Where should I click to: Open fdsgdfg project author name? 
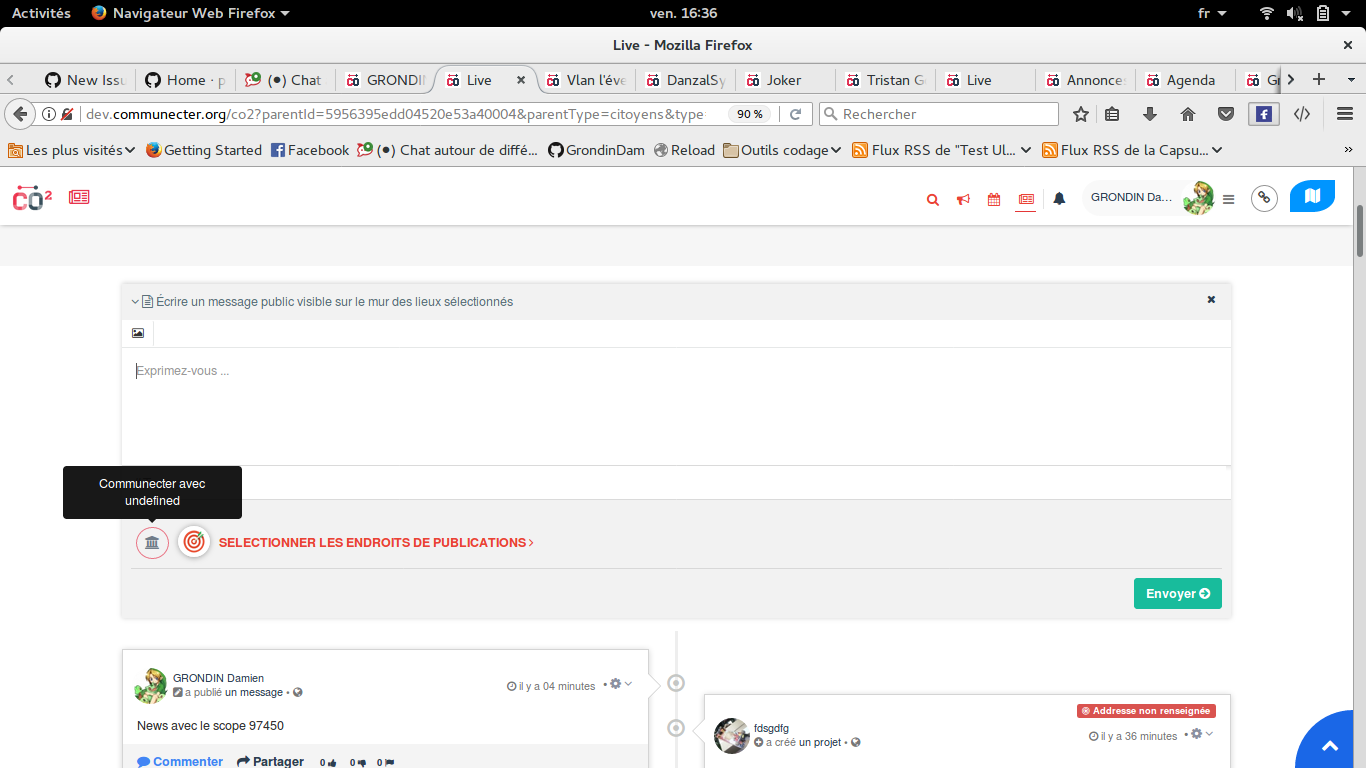coord(771,728)
